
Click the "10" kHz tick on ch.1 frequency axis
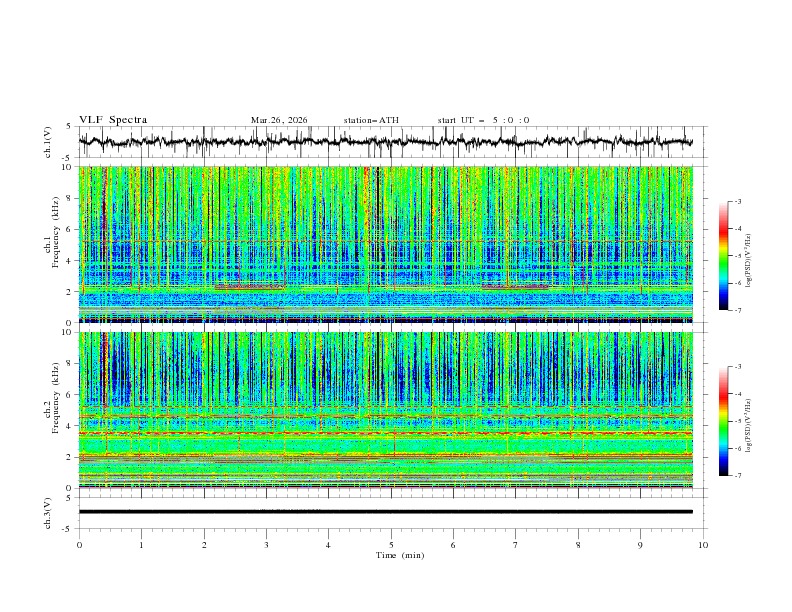coord(68,167)
